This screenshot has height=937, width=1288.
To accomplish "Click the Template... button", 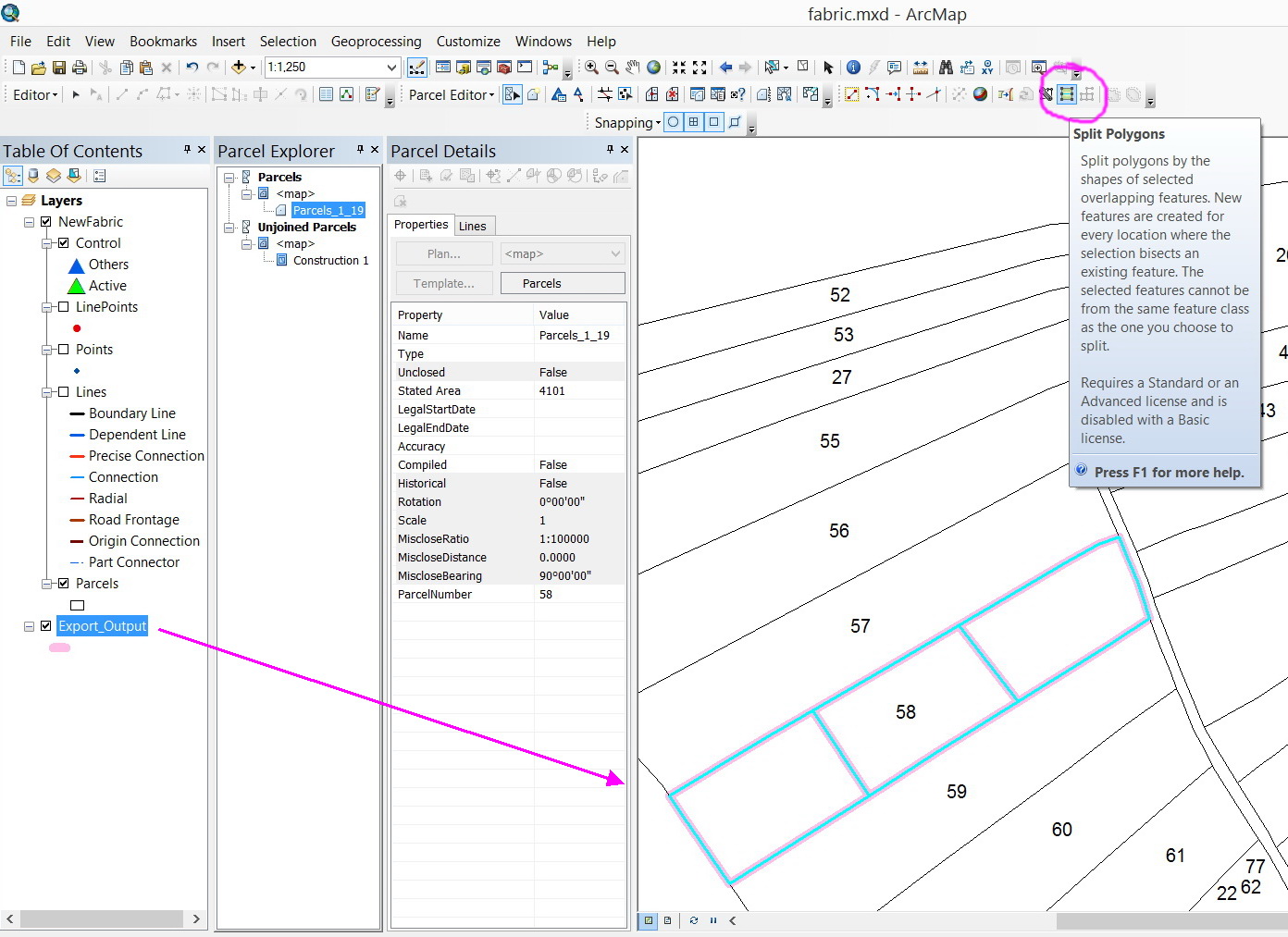I will [x=444, y=283].
